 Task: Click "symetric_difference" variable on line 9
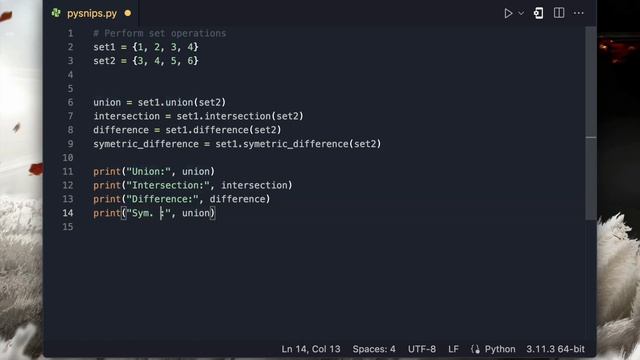[x=146, y=144]
